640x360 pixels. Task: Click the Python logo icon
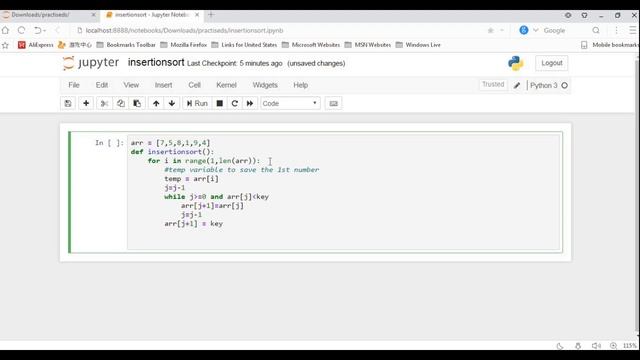[516, 63]
